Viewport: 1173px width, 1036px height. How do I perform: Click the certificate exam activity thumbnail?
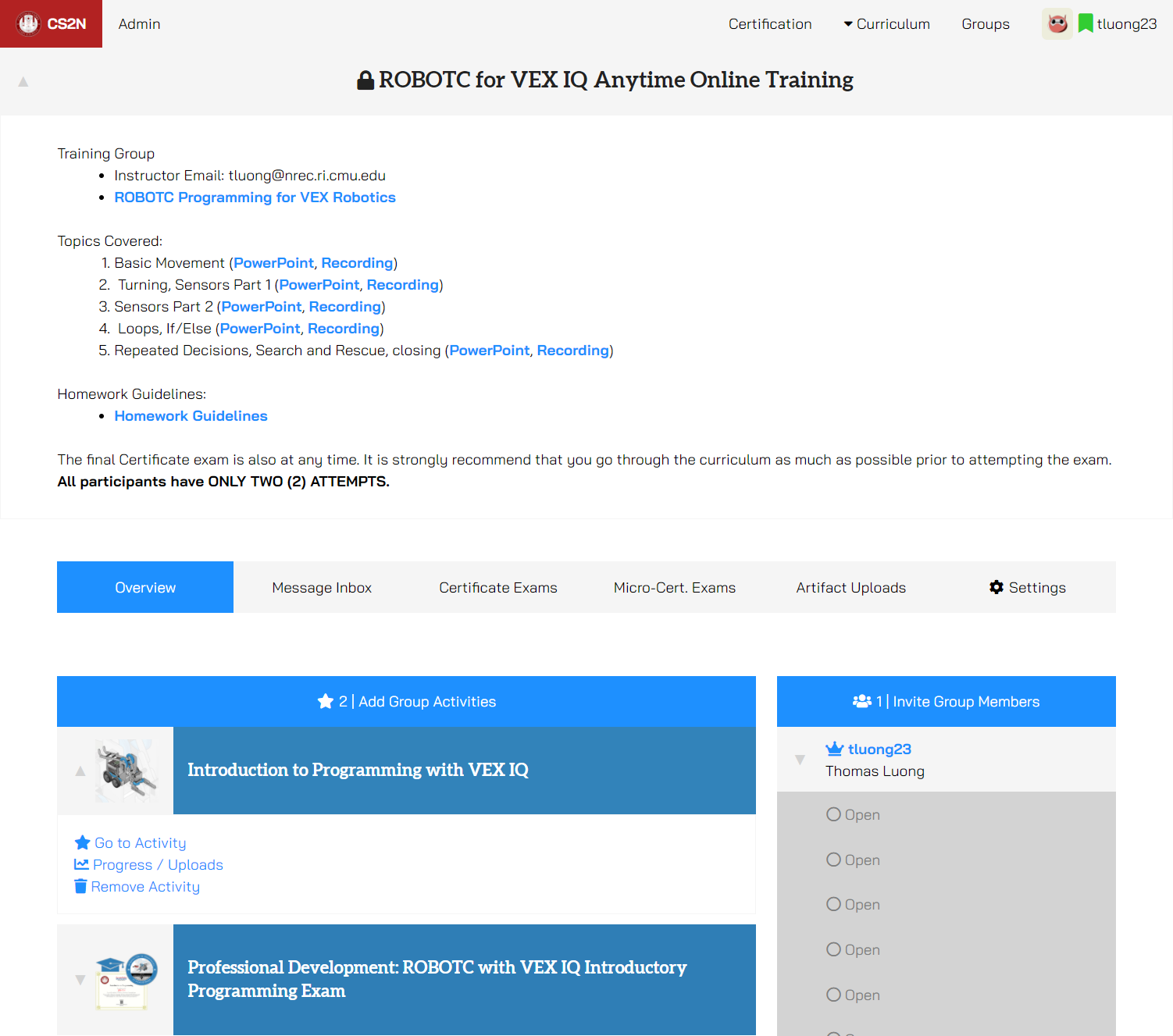pos(127,981)
